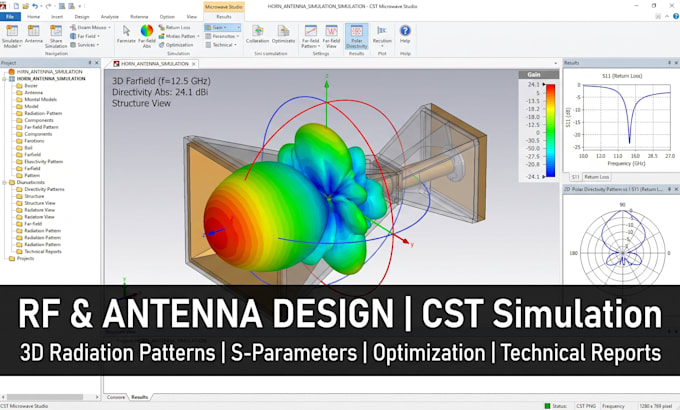This screenshot has height=410, width=680.
Task: Click the Open folder icon in quick access toolbar
Action: pyautogui.click(x=25, y=6)
